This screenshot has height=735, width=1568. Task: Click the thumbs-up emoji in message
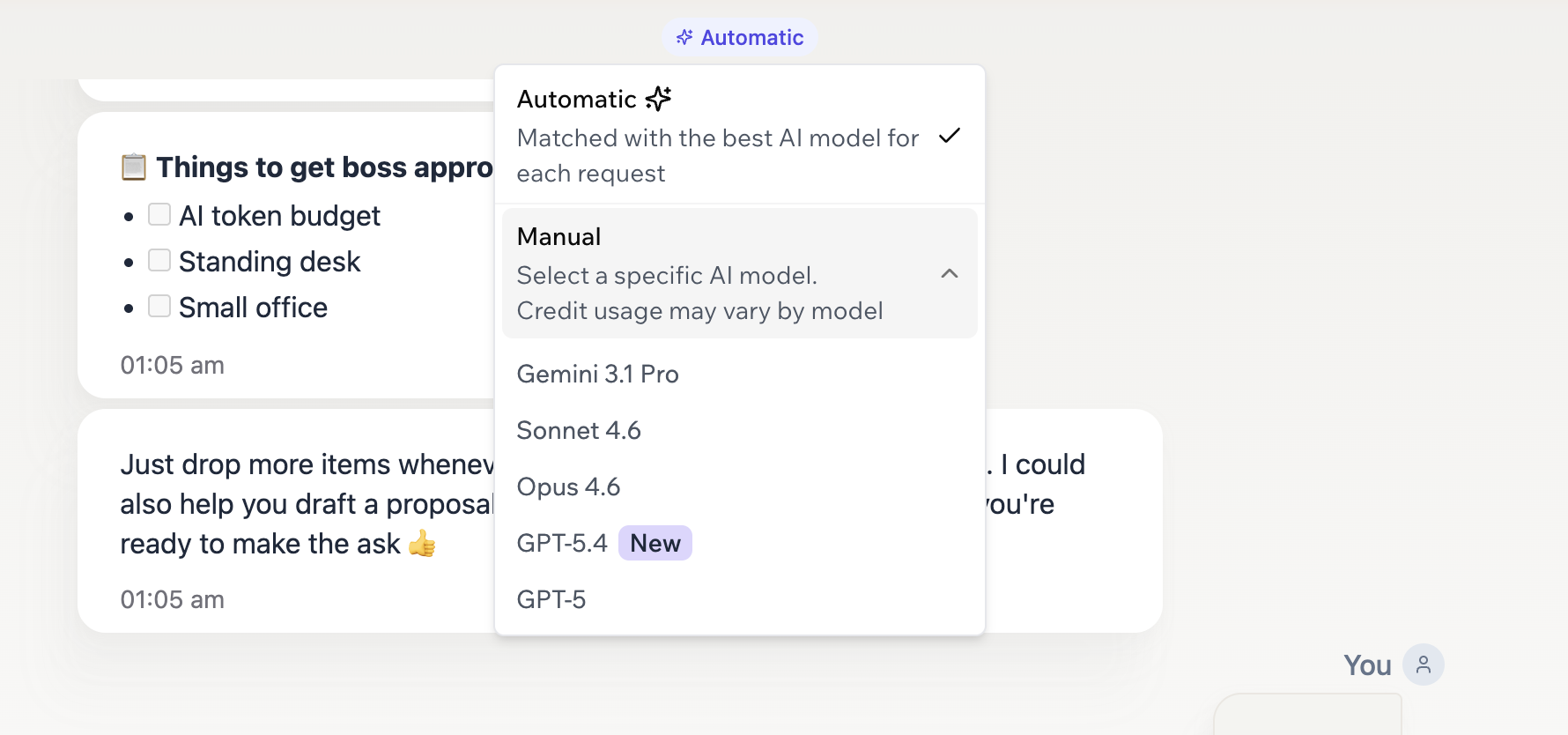coord(422,544)
